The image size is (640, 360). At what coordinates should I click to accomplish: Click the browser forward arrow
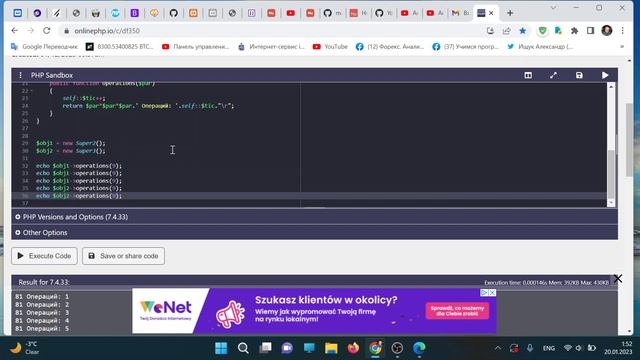31,31
